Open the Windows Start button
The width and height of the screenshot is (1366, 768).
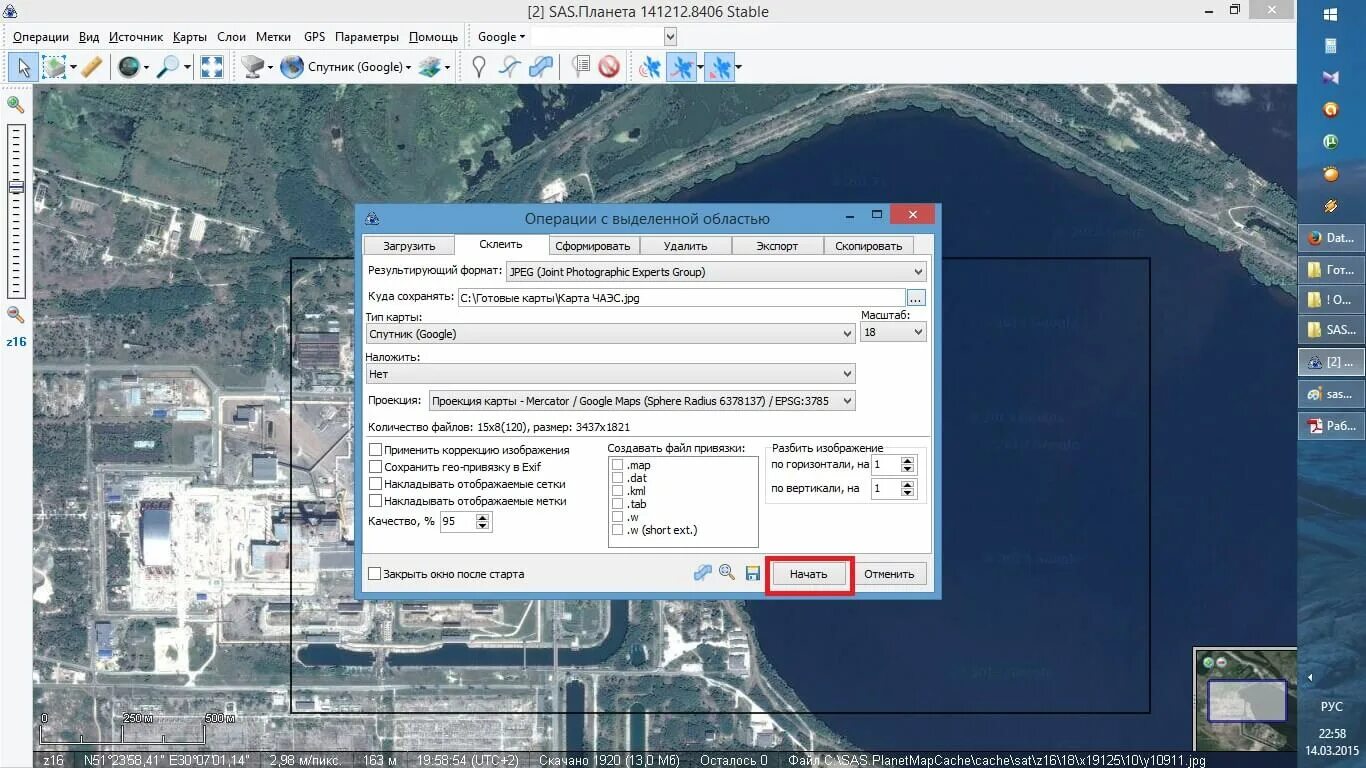(x=1331, y=14)
